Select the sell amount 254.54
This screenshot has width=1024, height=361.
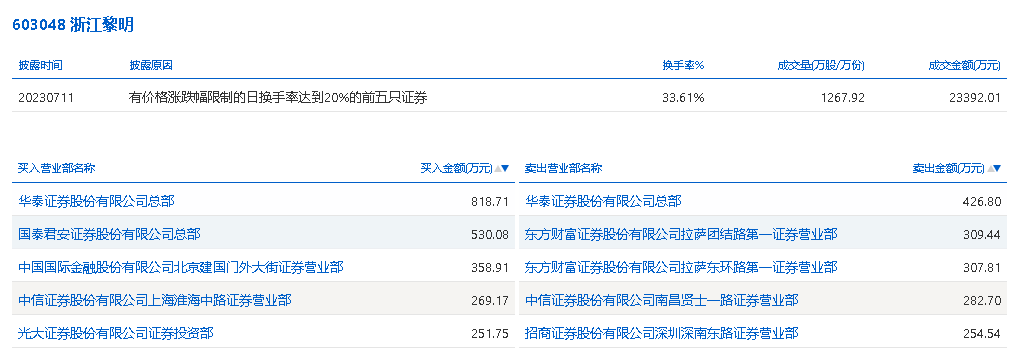[x=982, y=334]
